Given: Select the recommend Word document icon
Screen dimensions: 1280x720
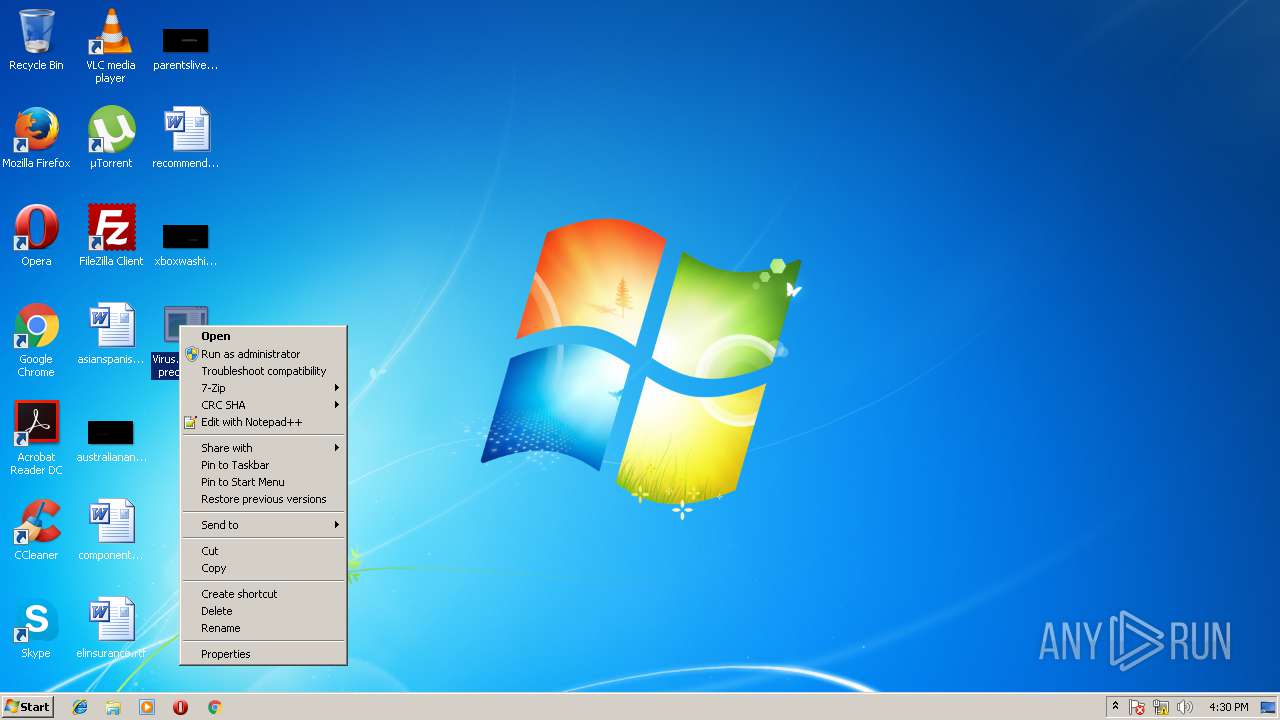Looking at the screenshot, I should click(185, 138).
